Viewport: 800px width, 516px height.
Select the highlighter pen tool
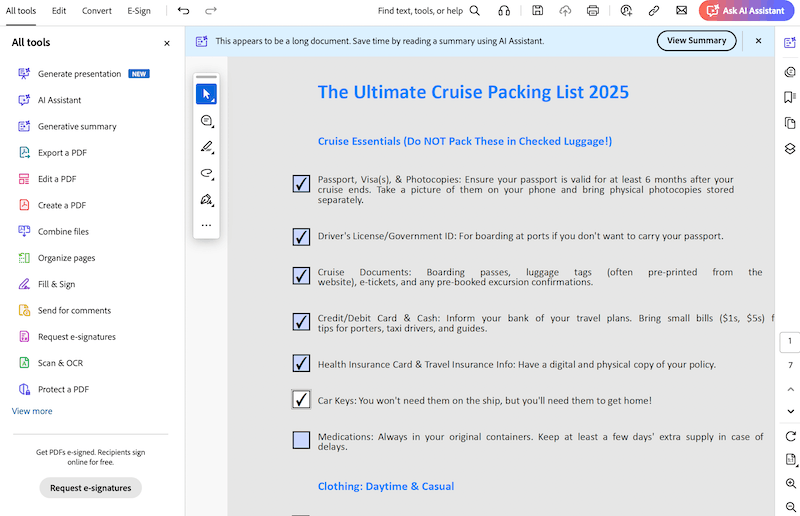[206, 147]
